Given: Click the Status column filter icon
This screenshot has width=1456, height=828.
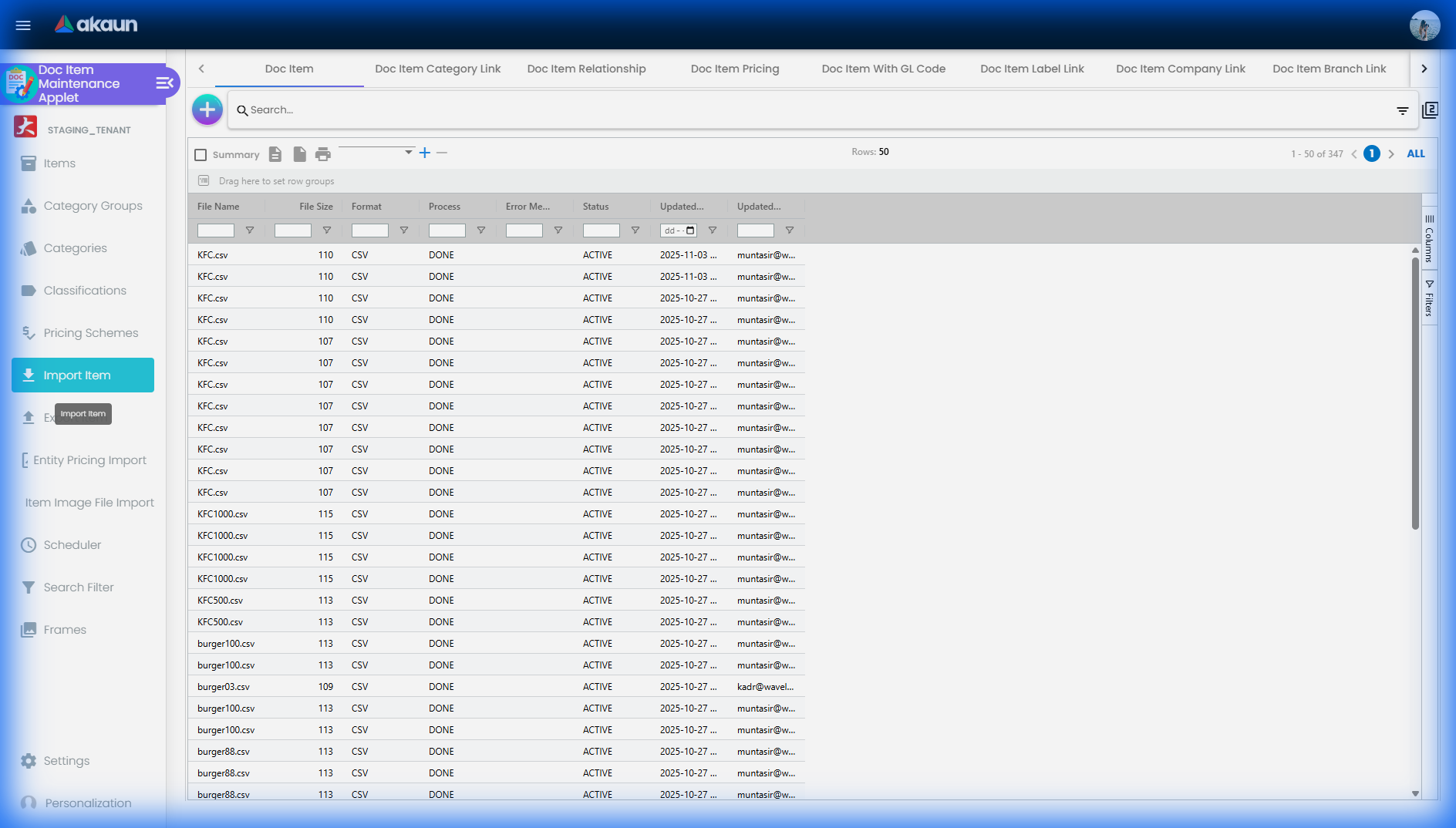Looking at the screenshot, I should pos(635,231).
